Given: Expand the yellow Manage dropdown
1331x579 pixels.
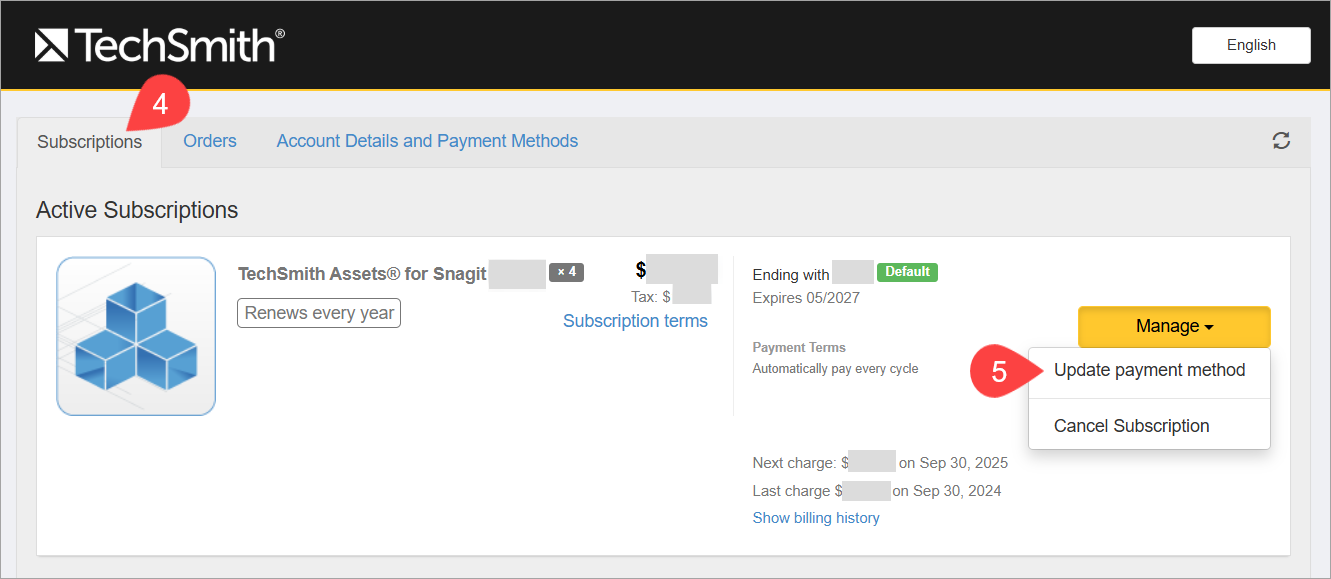Looking at the screenshot, I should point(1174,326).
